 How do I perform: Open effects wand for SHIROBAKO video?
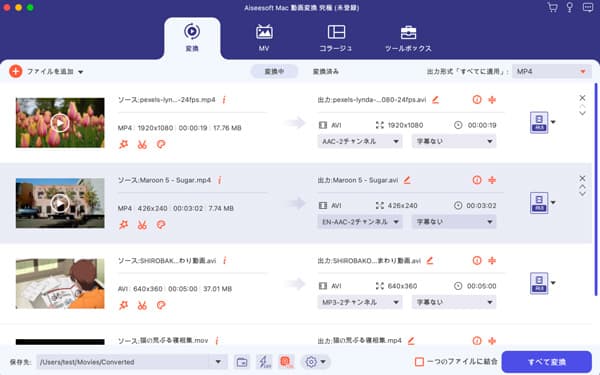click(123, 305)
